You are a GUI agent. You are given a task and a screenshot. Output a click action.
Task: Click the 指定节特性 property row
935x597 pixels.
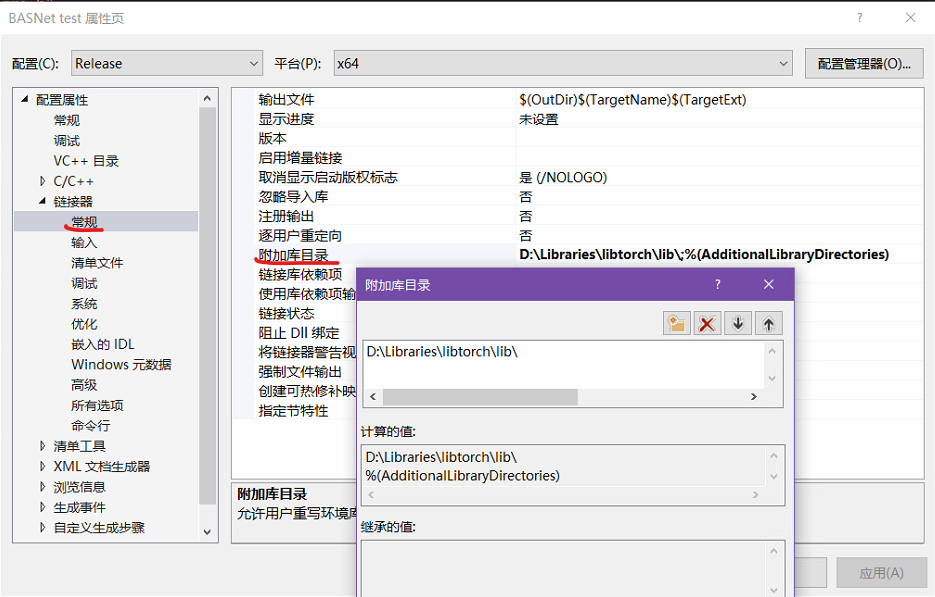(x=293, y=411)
